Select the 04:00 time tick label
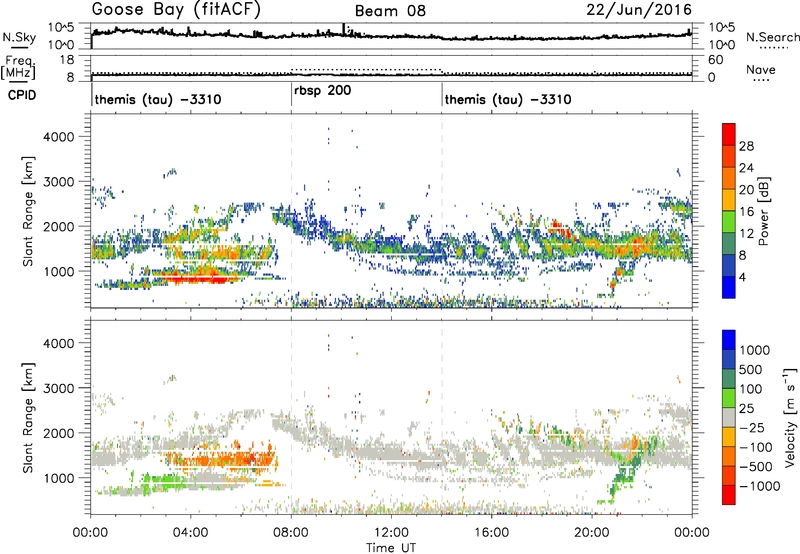The image size is (800, 554). (x=190, y=533)
